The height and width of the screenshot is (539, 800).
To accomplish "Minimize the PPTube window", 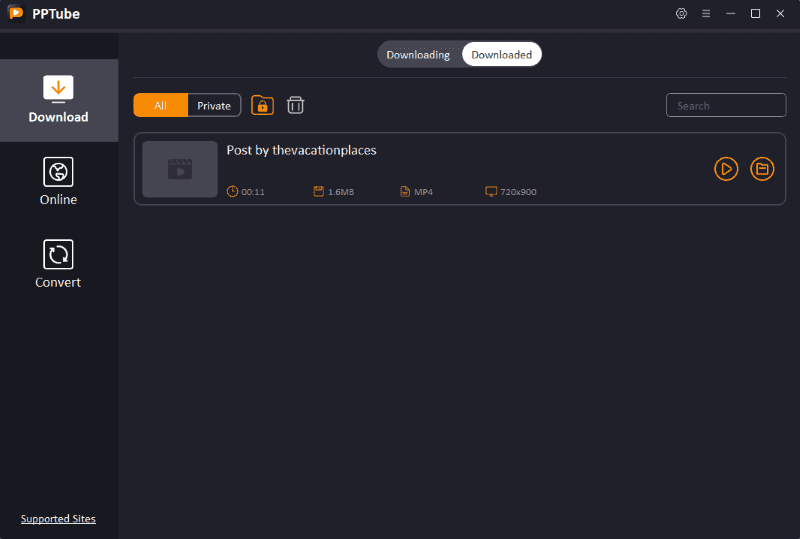I will [x=731, y=13].
